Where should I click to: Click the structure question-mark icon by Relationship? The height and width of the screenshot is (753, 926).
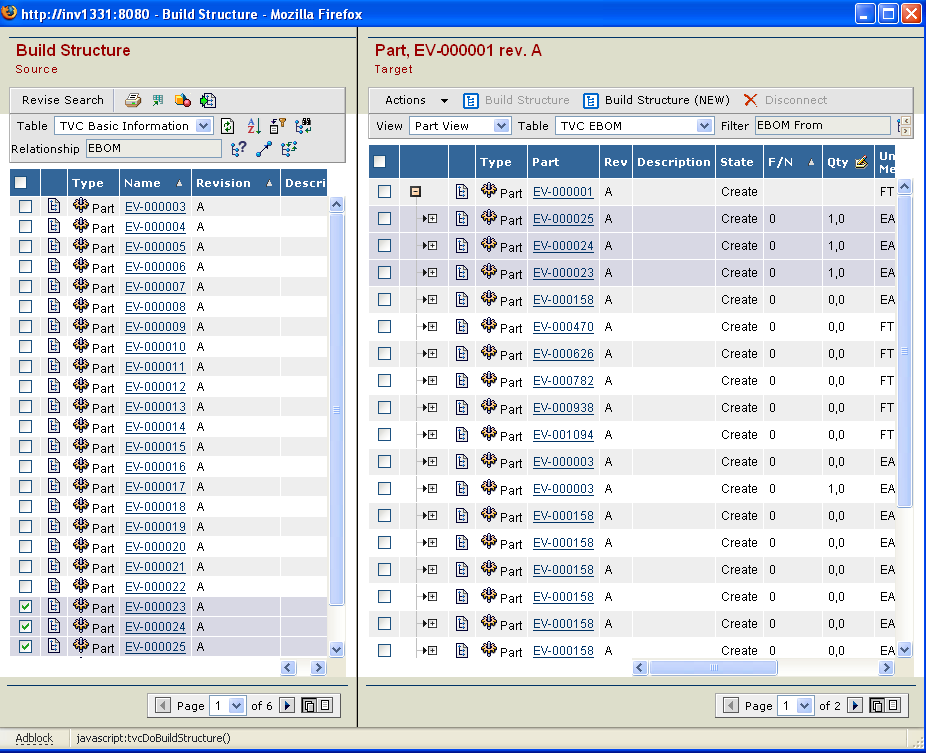[x=239, y=149]
